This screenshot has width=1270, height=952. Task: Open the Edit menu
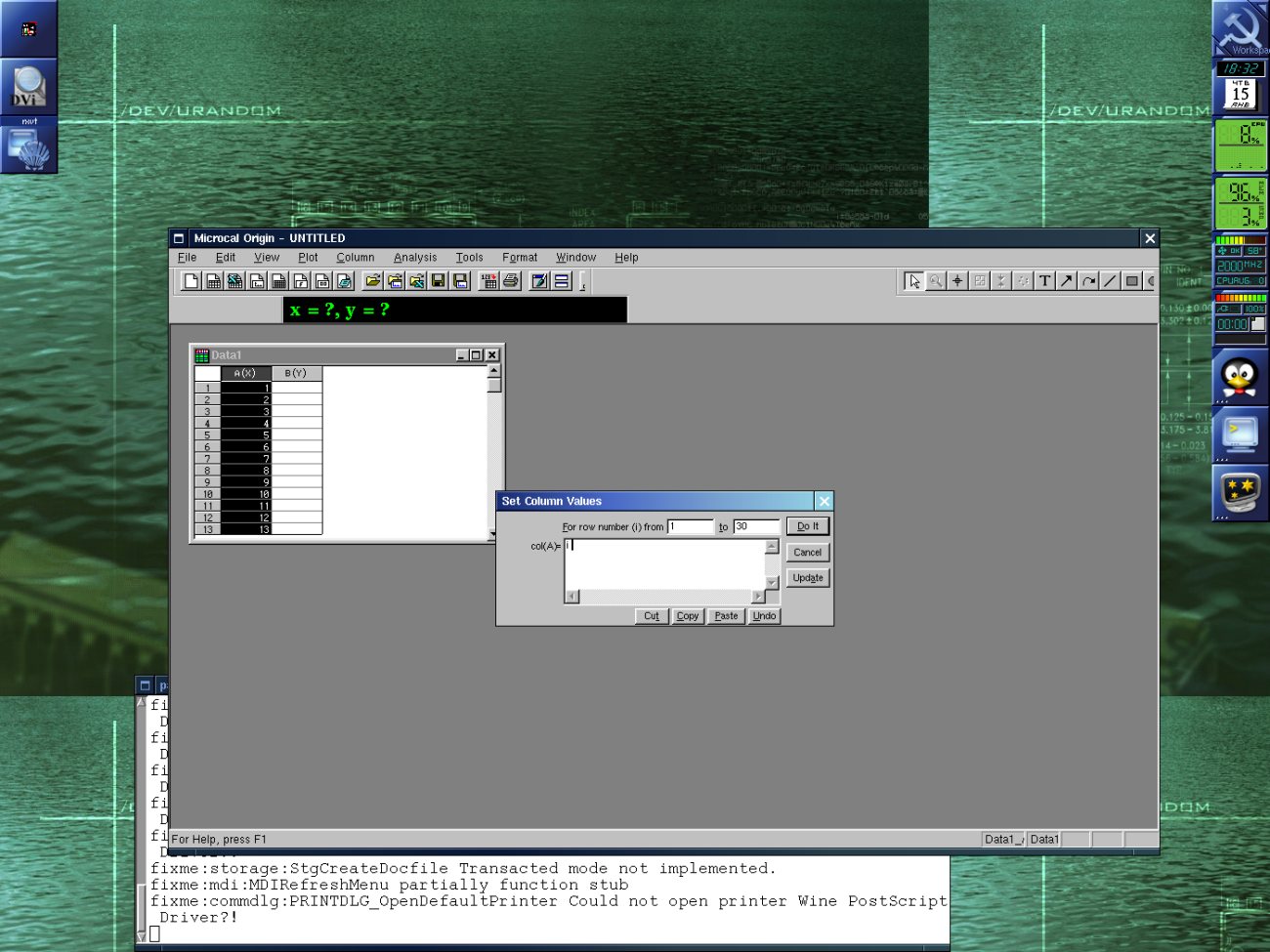pos(226,258)
